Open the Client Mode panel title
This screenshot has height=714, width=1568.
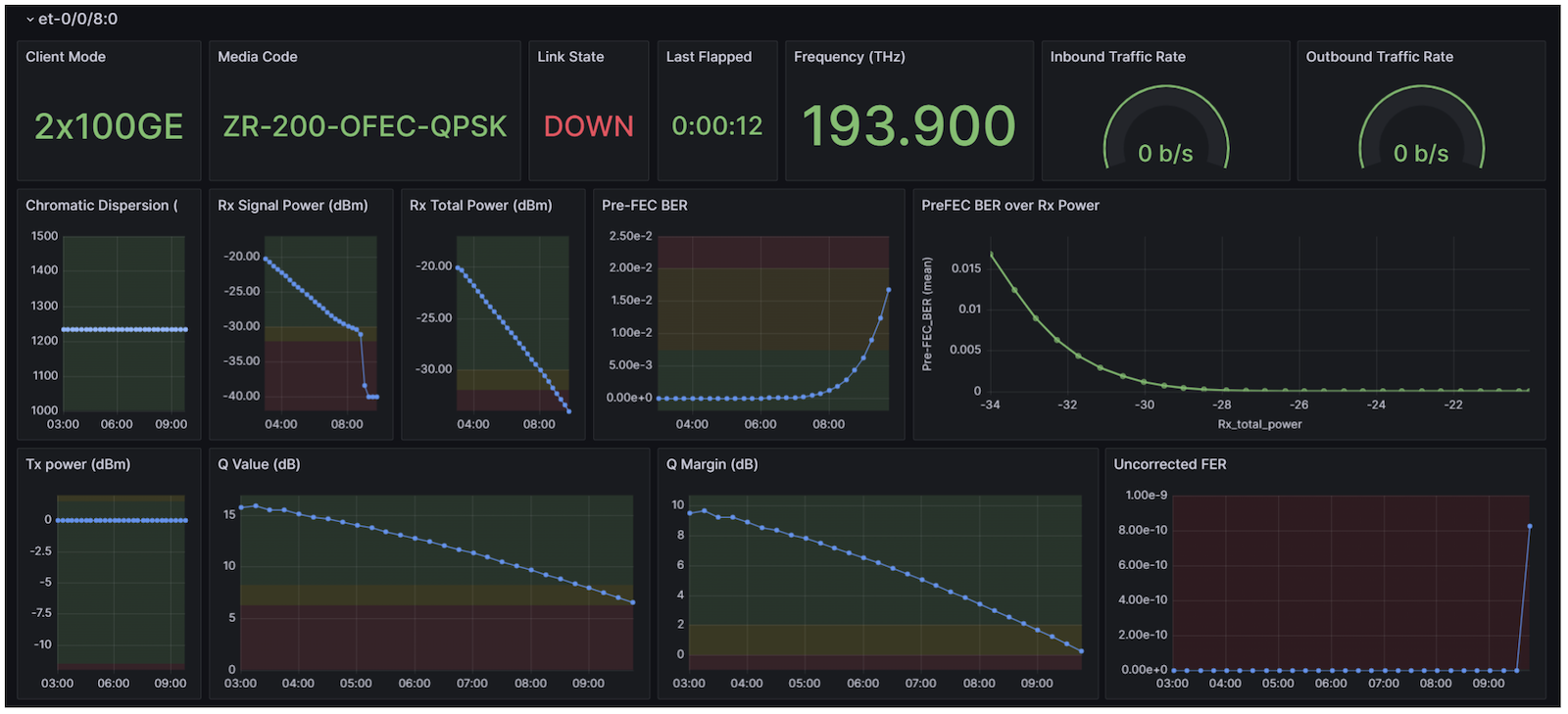66,57
